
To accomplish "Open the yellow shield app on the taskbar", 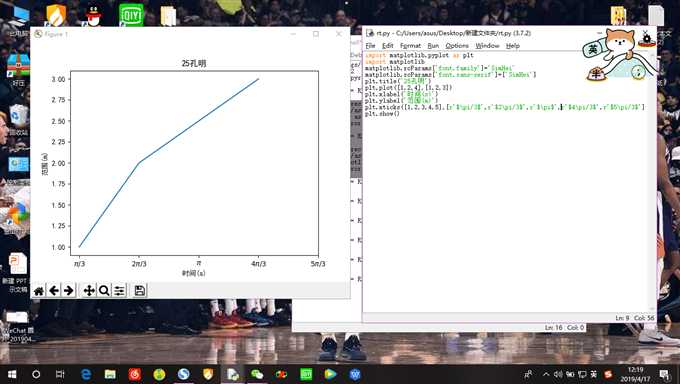I will pyautogui.click(x=208, y=374).
